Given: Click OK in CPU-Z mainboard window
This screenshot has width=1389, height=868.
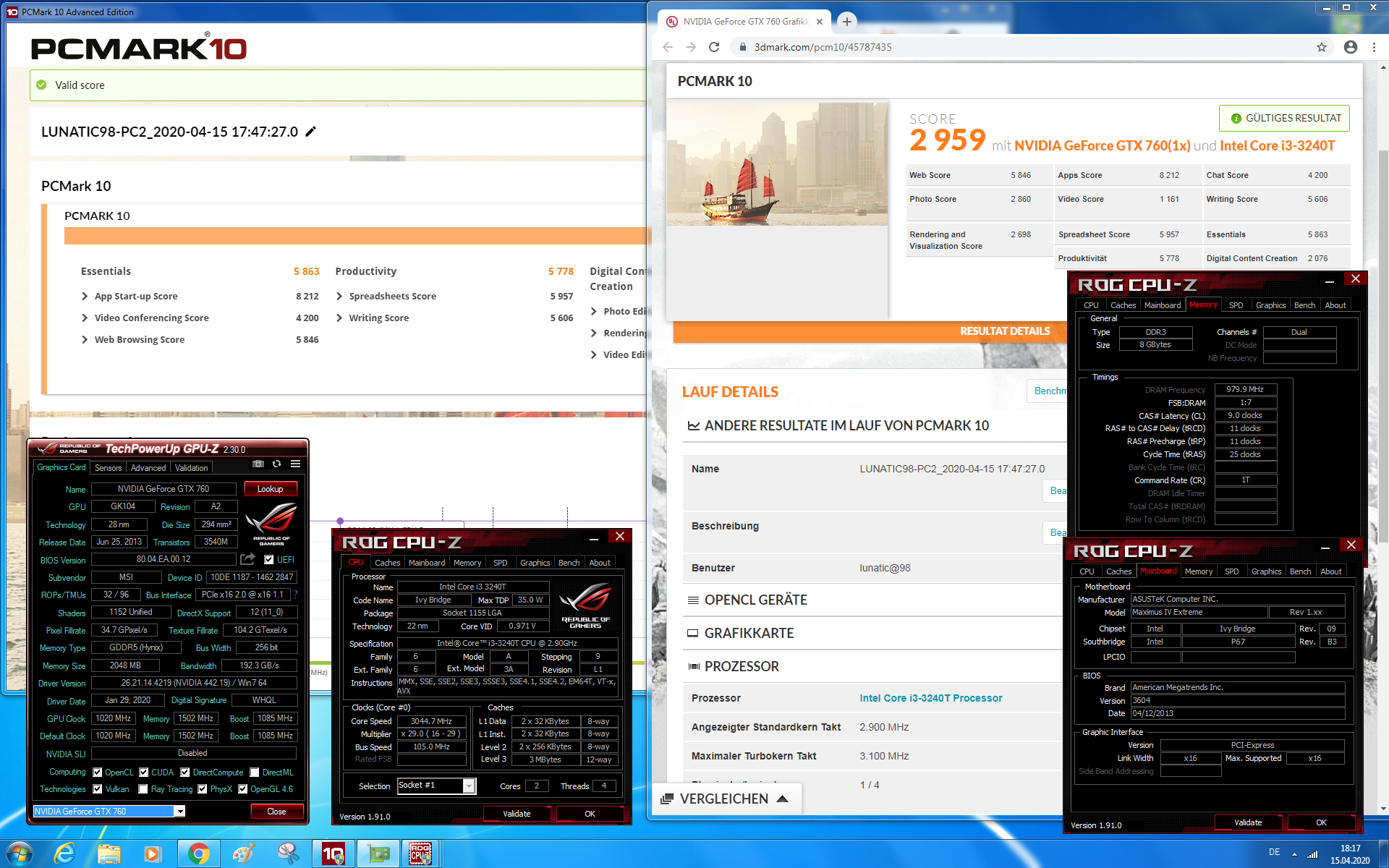Looking at the screenshot, I should [1321, 822].
